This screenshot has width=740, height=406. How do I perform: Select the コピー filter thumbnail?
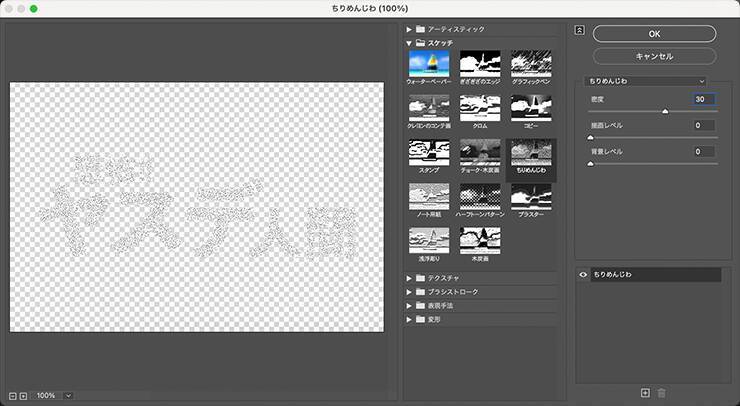tap(531, 108)
